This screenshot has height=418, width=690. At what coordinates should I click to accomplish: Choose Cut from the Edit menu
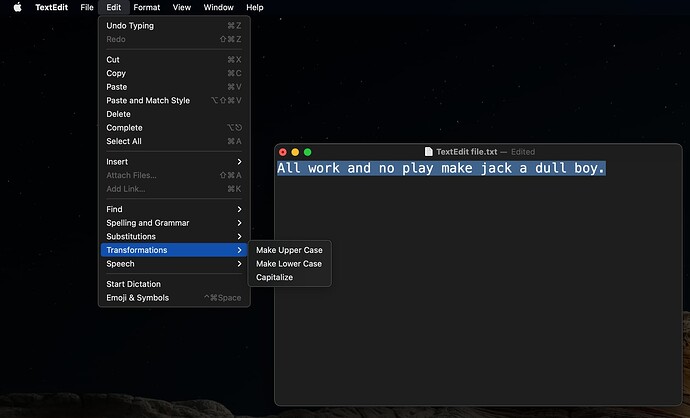tap(174, 59)
